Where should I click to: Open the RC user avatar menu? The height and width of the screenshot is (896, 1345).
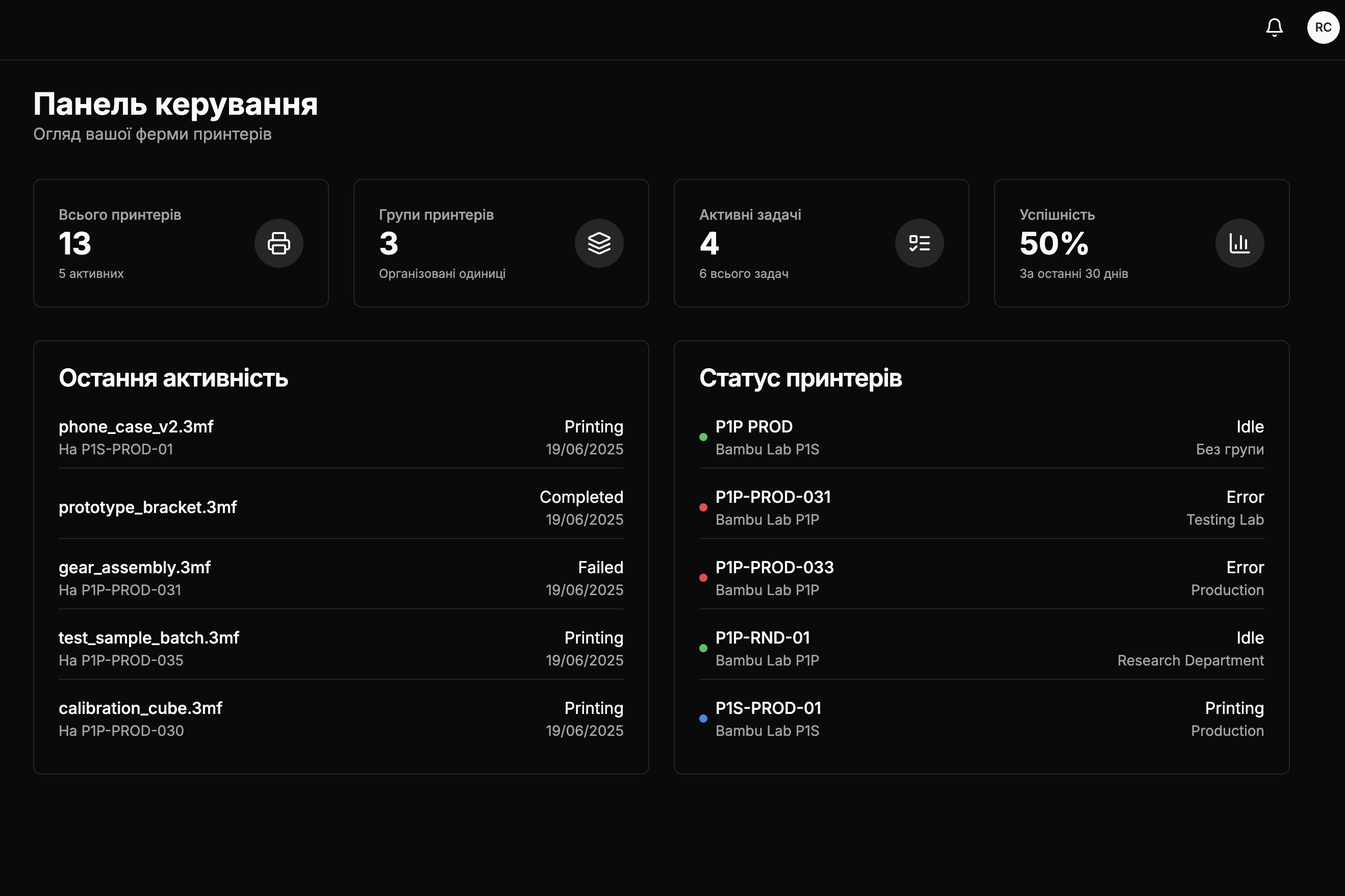[x=1323, y=28]
